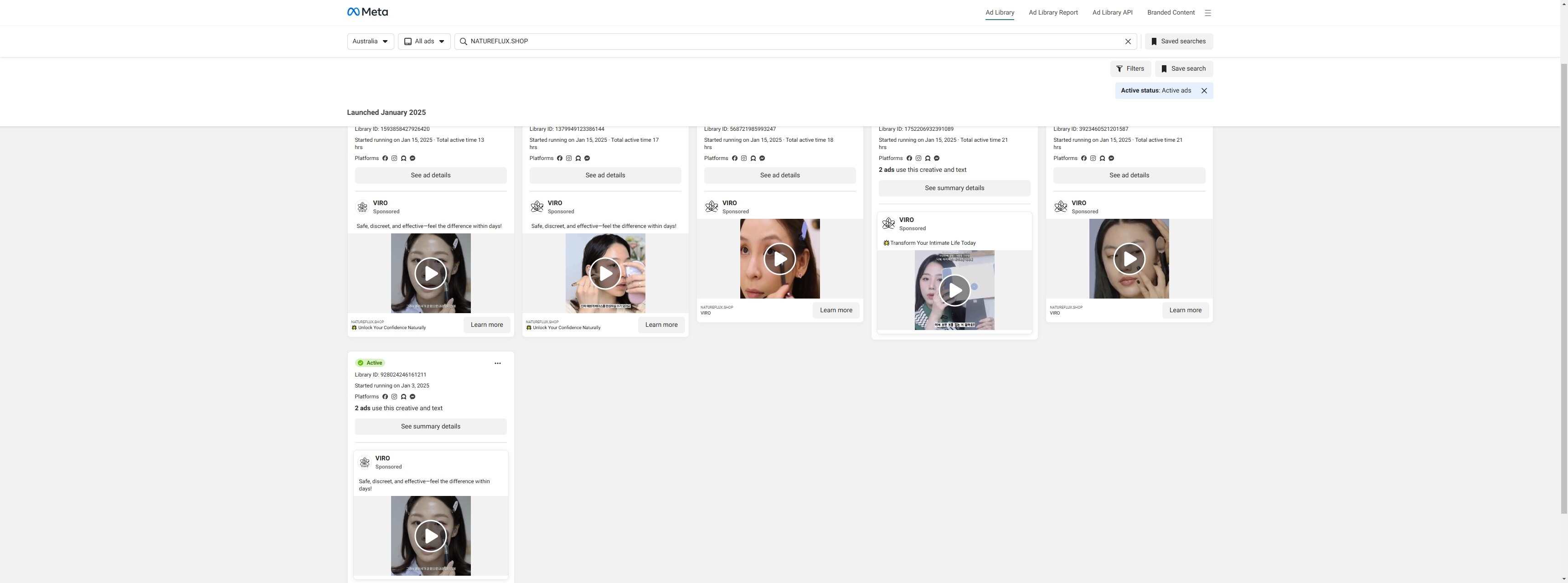
Task: Open the hamburger navigation menu
Action: pos(1207,12)
